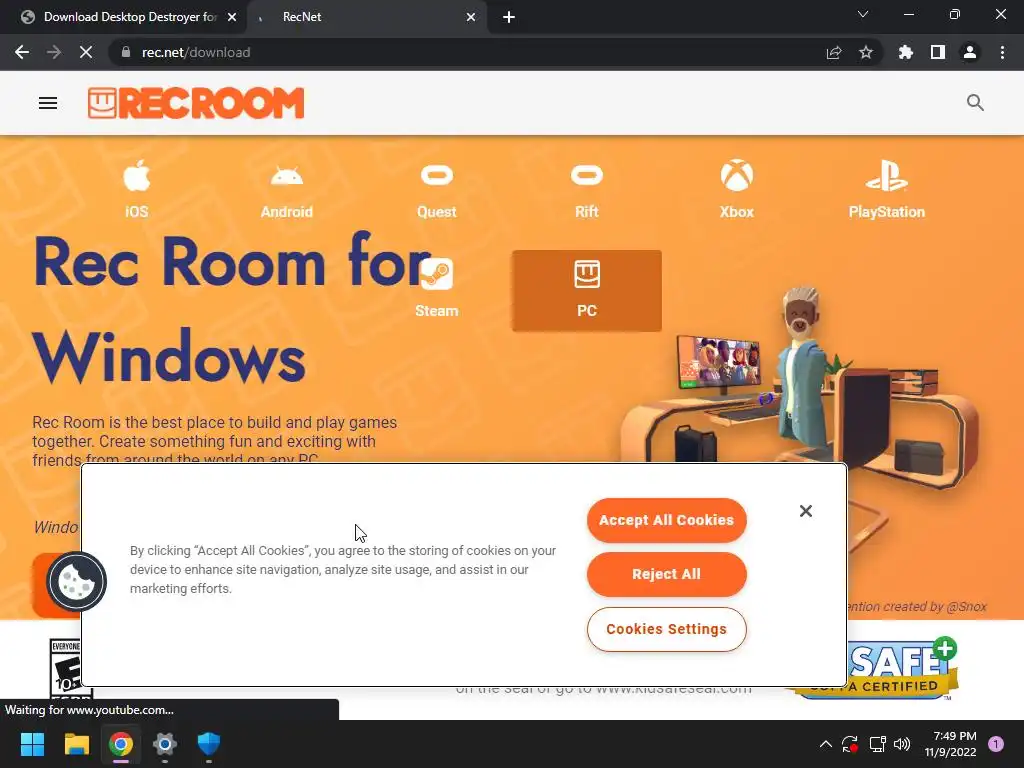
Task: Click the Chrome taskbar icon
Action: coord(121,744)
